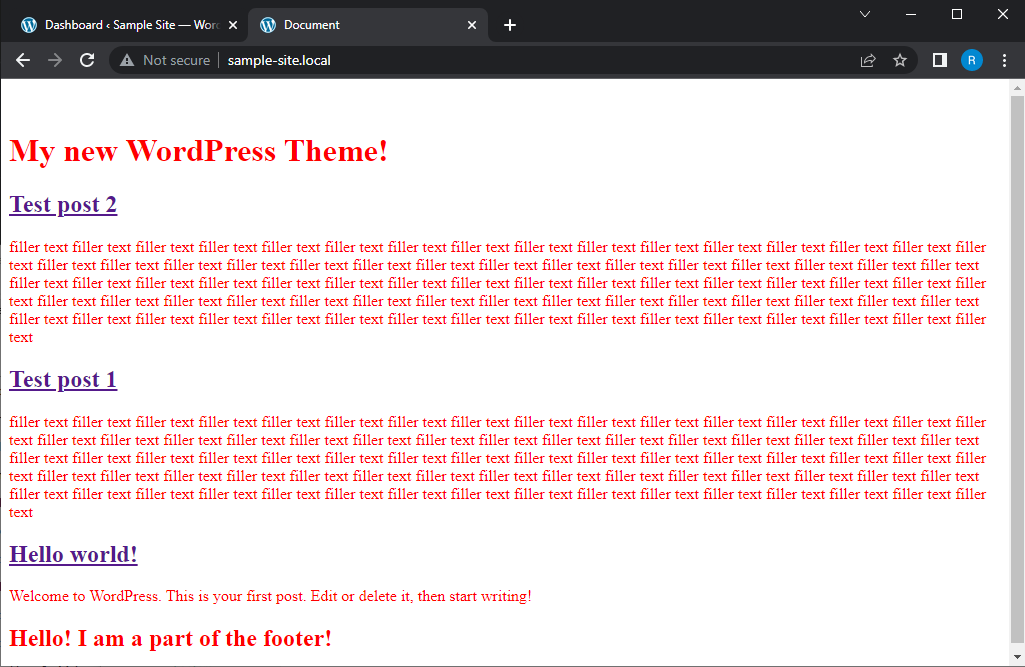Select the Document tab
This screenshot has width=1025, height=667.
368,25
